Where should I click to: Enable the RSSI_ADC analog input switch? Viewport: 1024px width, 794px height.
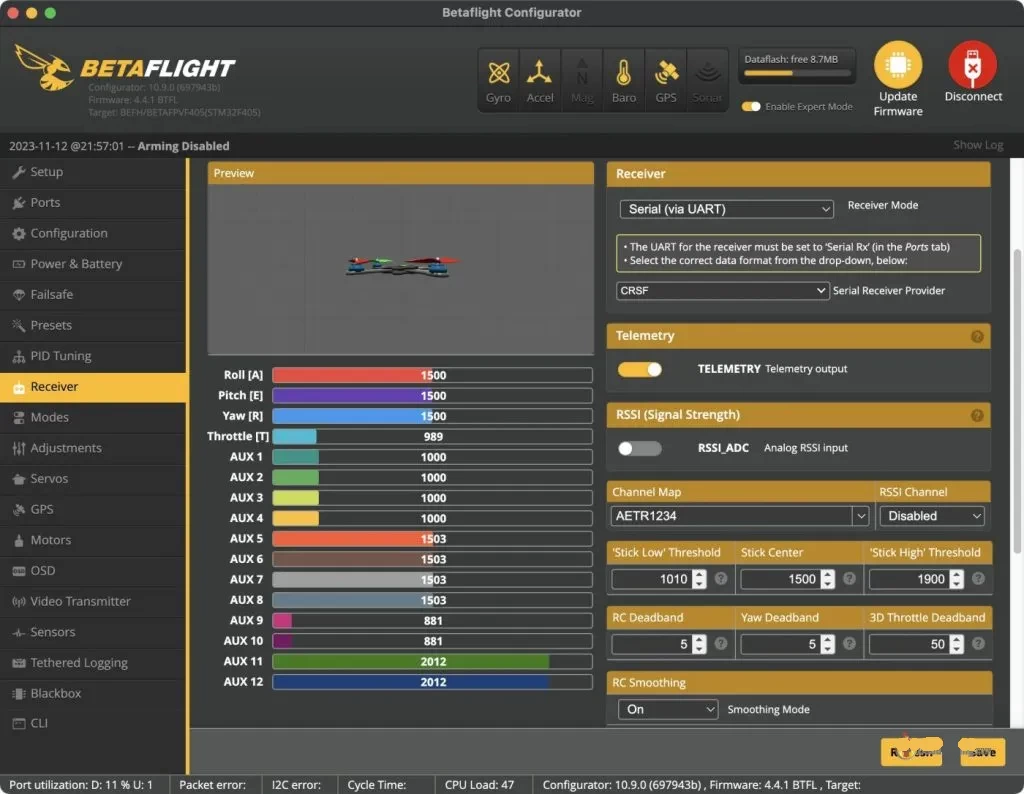click(640, 449)
